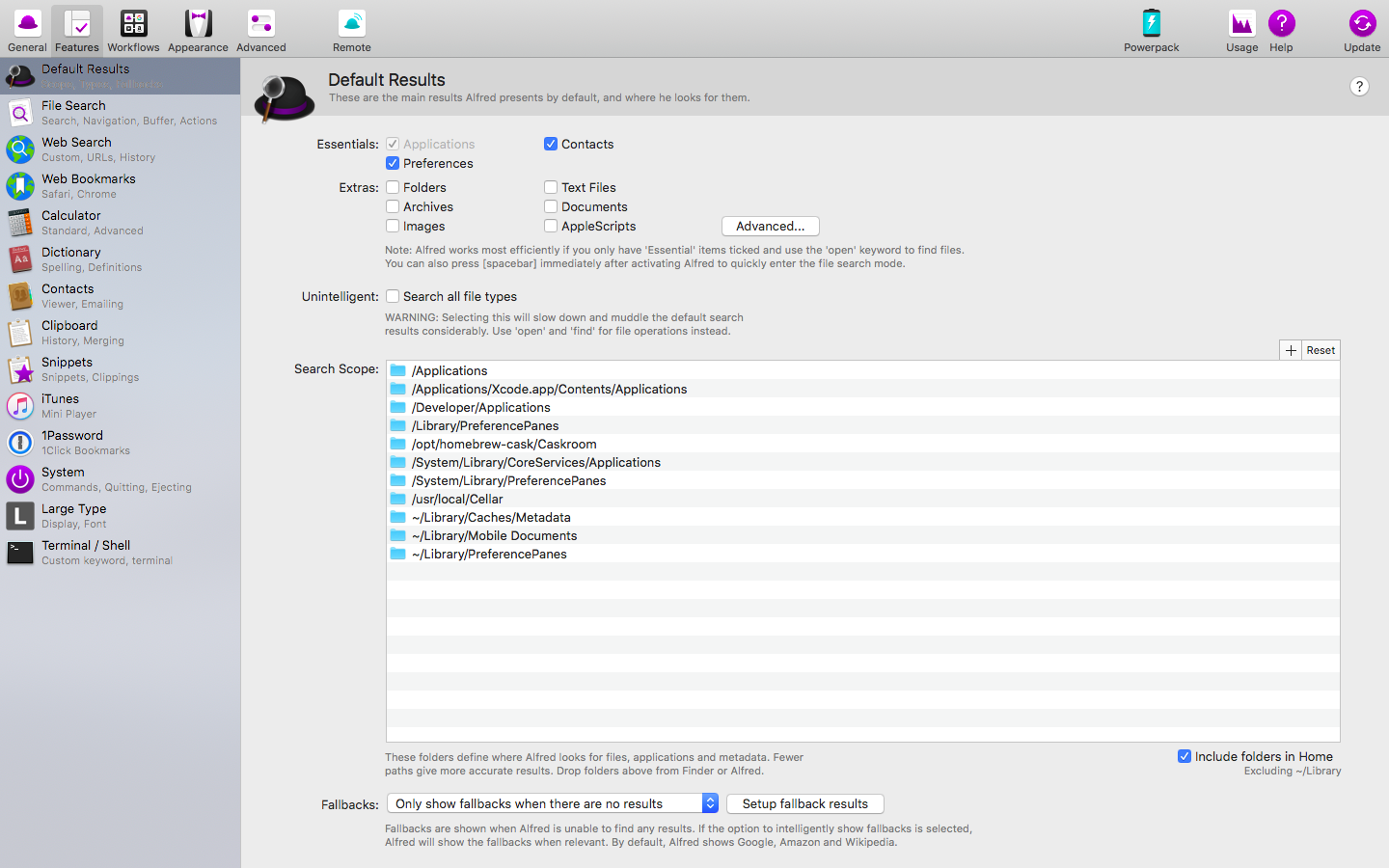Open the Fallbacks behavior dropdown
Viewport: 1389px width, 868px height.
tap(550, 801)
